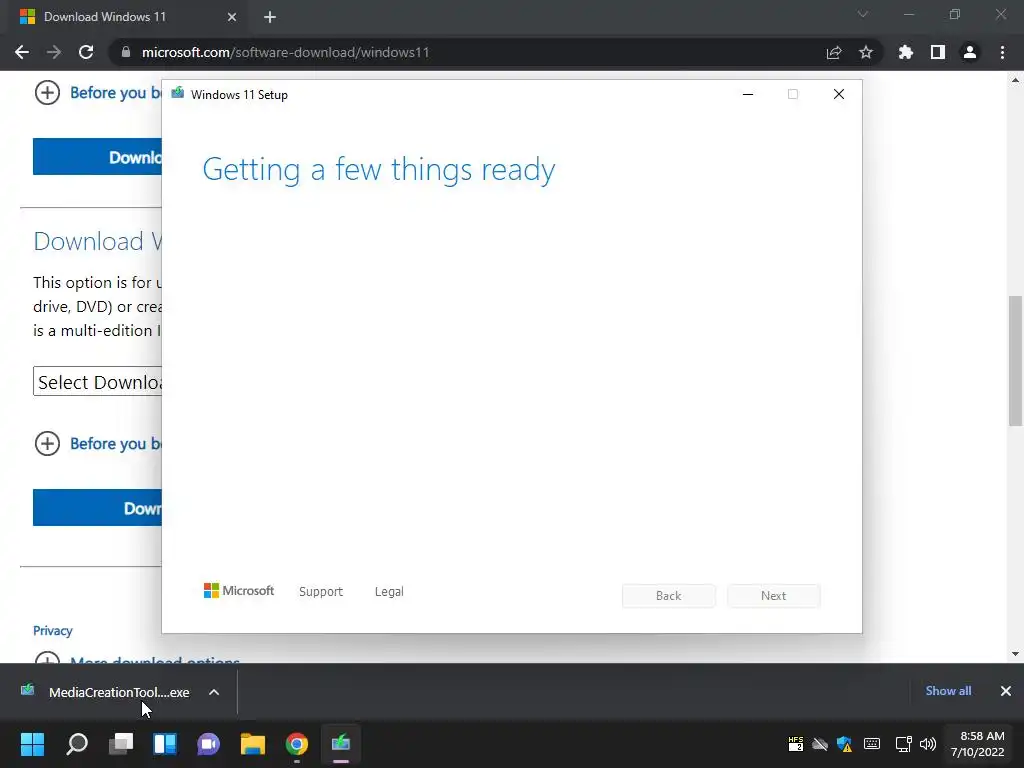Close the Download Windows 11 tab
Screen dimensions: 1024x768
pyautogui.click(x=232, y=17)
